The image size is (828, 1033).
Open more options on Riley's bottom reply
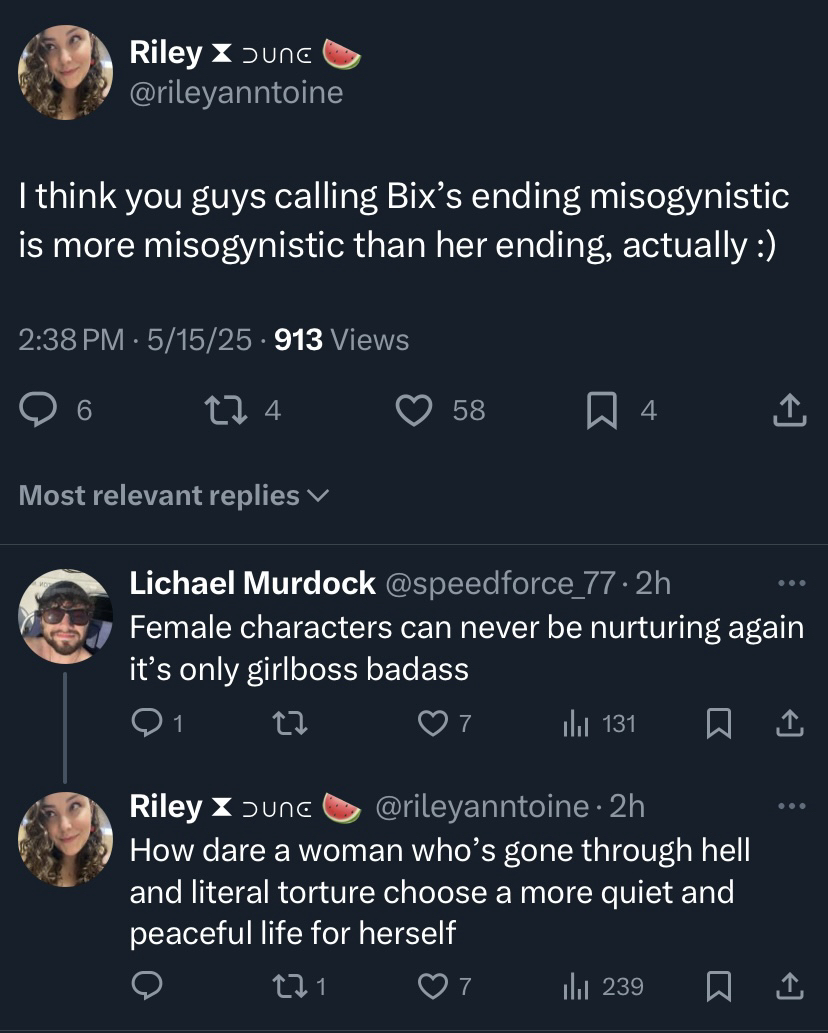[x=790, y=806]
